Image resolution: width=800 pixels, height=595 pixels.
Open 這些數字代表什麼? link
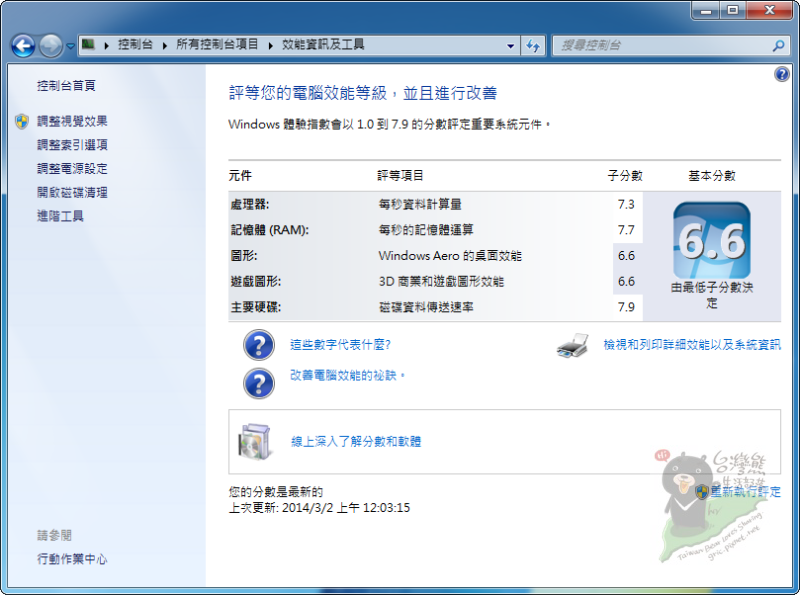340,345
